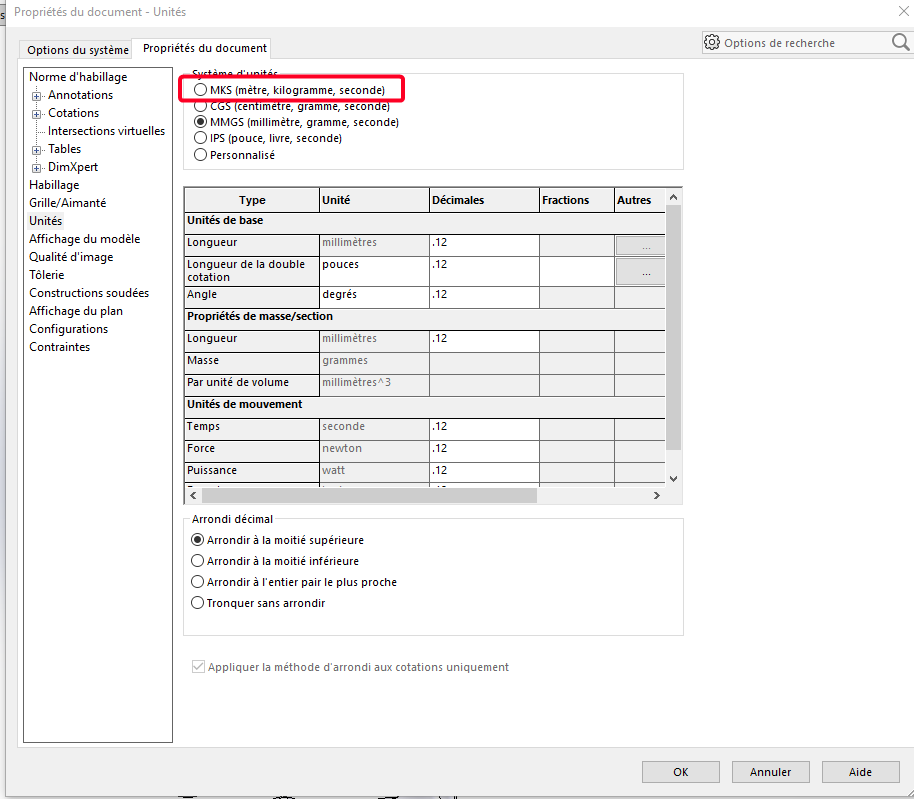This screenshot has height=799, width=914.
Task: Select the MKS unit system radio button
Action: [201, 90]
